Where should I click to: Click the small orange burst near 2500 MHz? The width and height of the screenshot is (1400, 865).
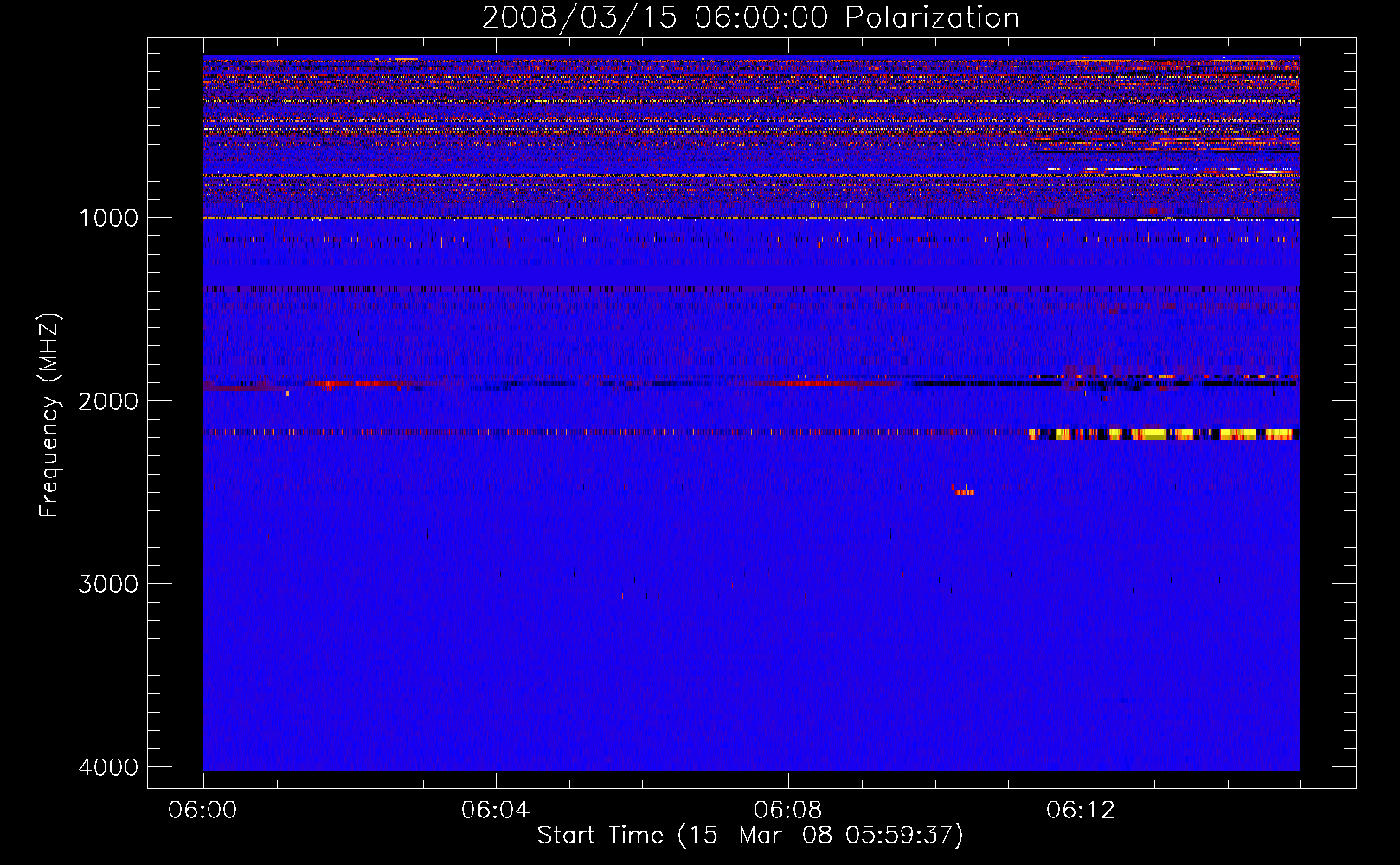click(963, 490)
